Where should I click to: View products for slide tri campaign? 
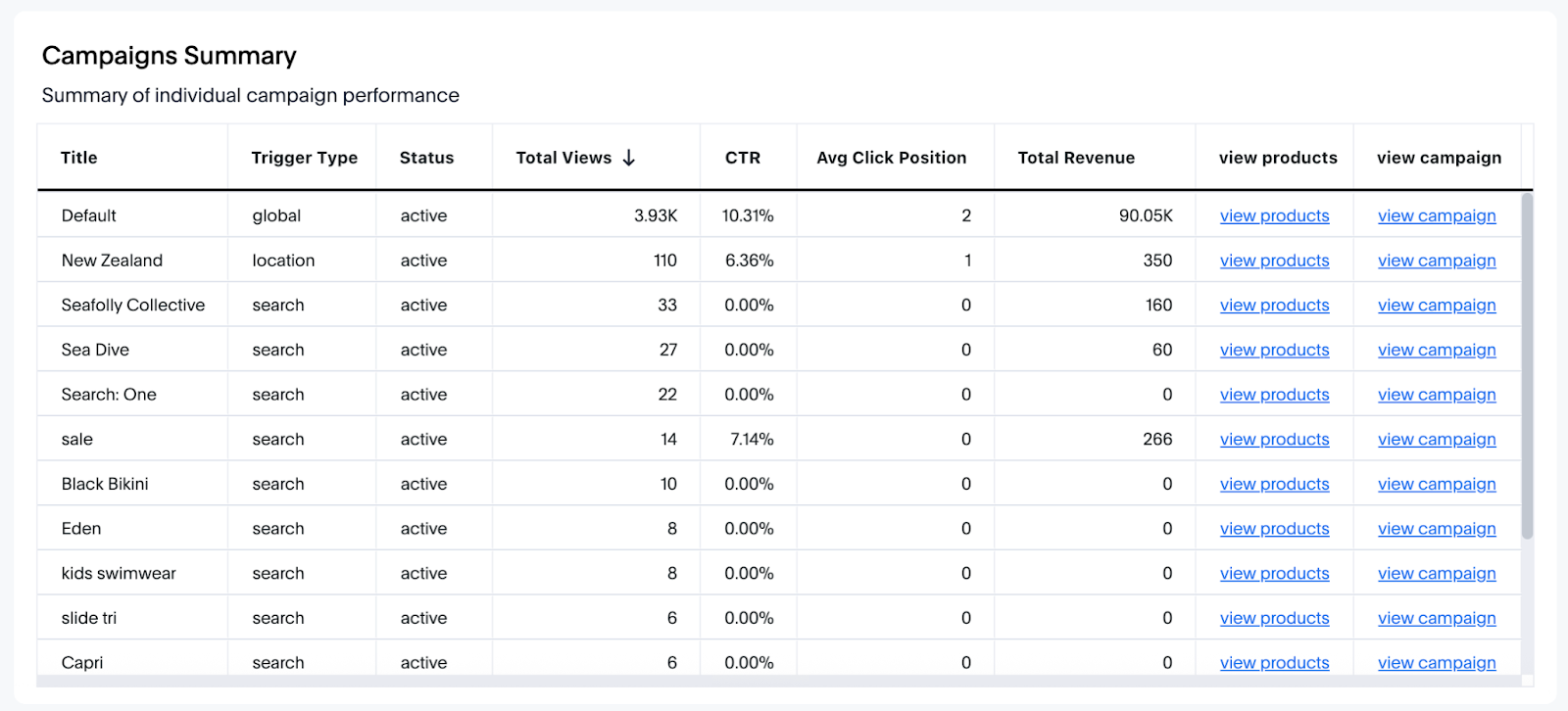[1274, 619]
